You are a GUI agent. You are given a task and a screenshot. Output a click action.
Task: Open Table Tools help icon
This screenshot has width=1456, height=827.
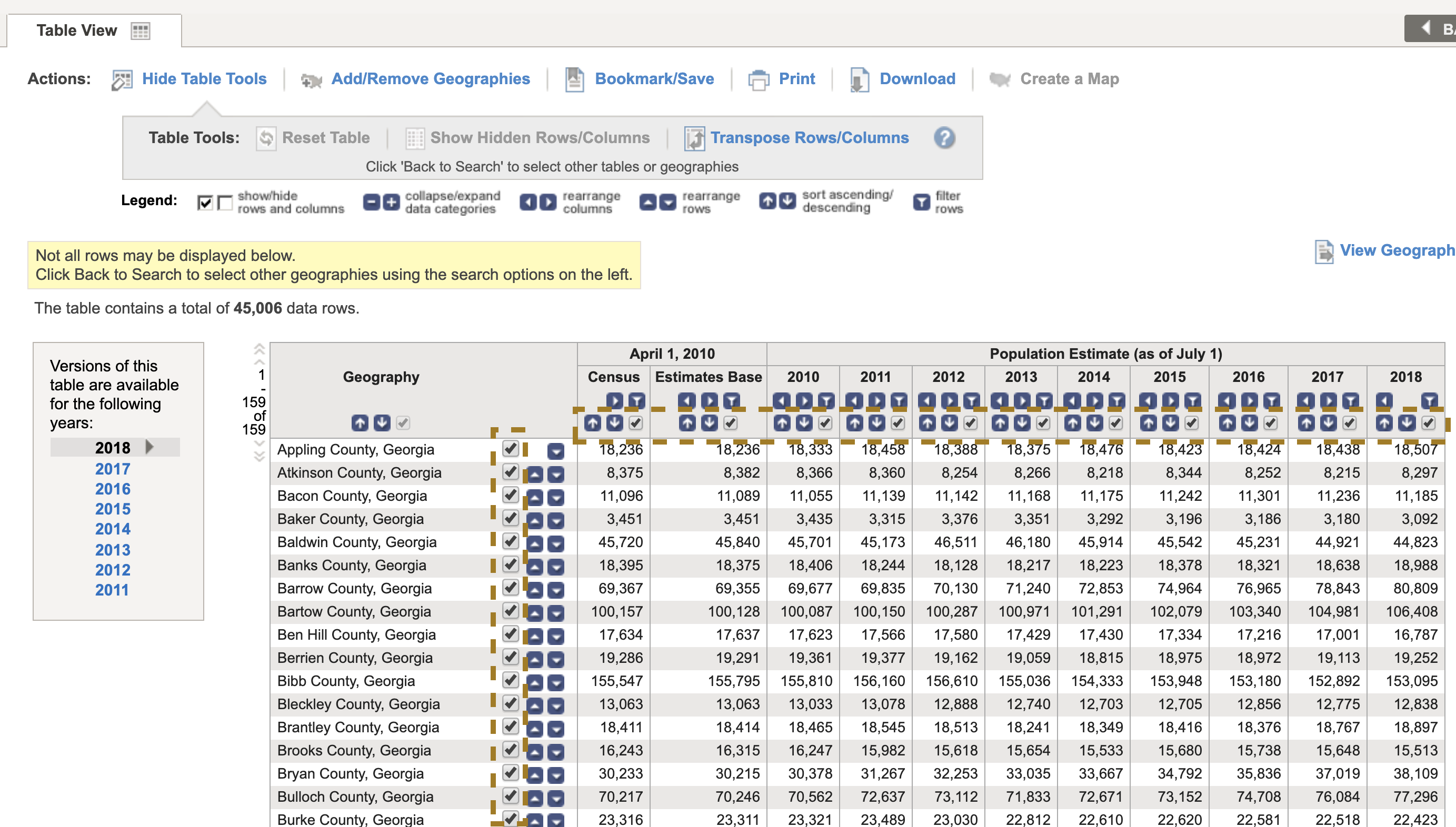click(x=945, y=137)
